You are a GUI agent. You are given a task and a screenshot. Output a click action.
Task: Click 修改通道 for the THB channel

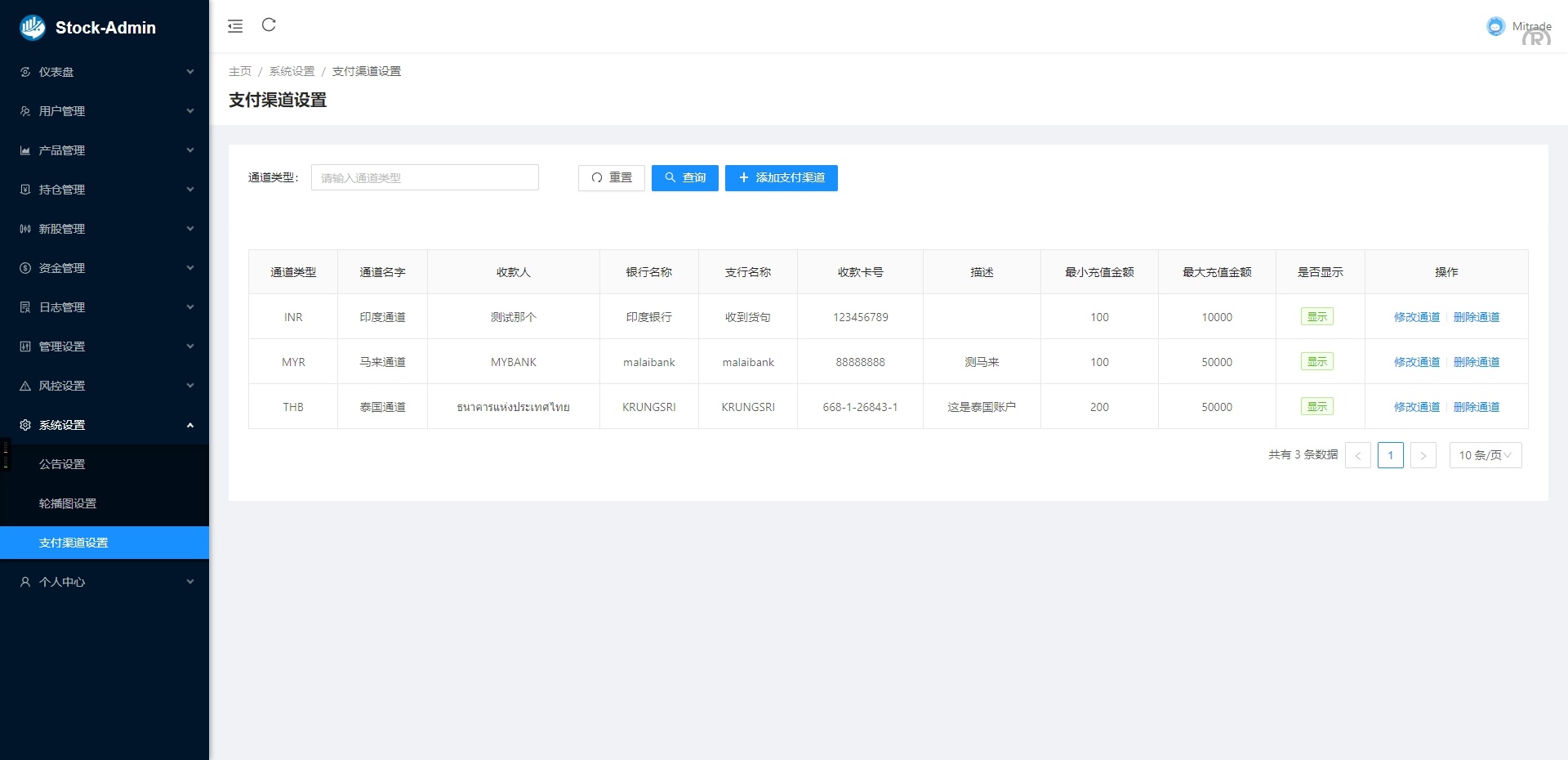click(x=1416, y=407)
